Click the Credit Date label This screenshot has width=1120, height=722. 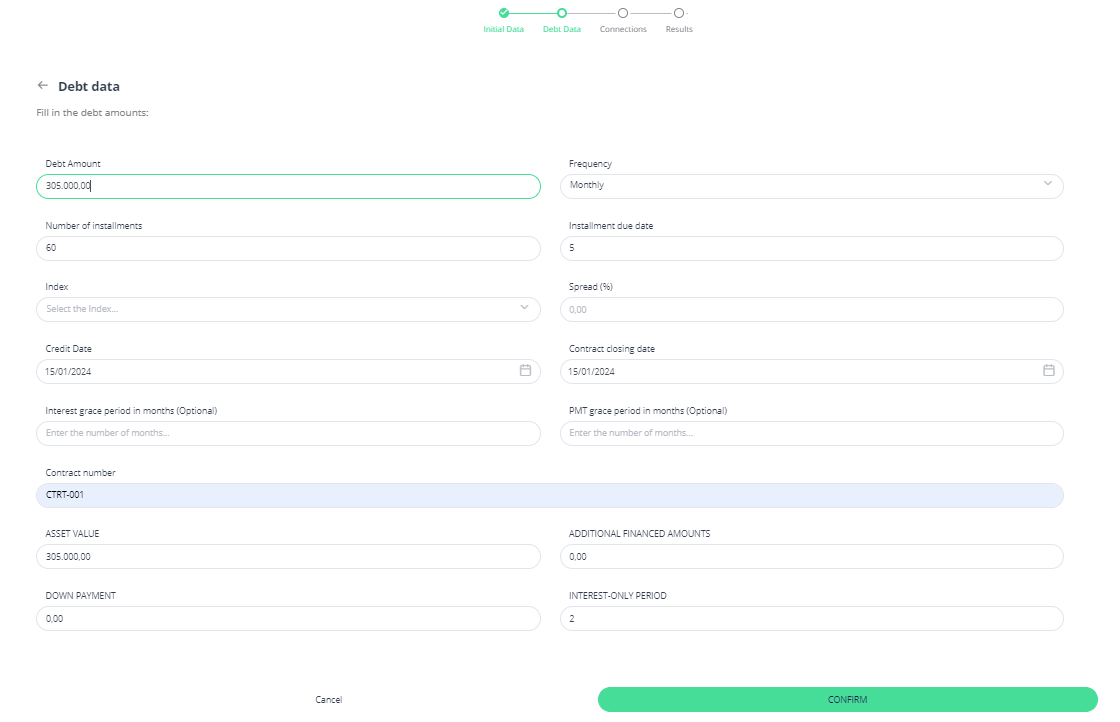pyautogui.click(x=69, y=349)
